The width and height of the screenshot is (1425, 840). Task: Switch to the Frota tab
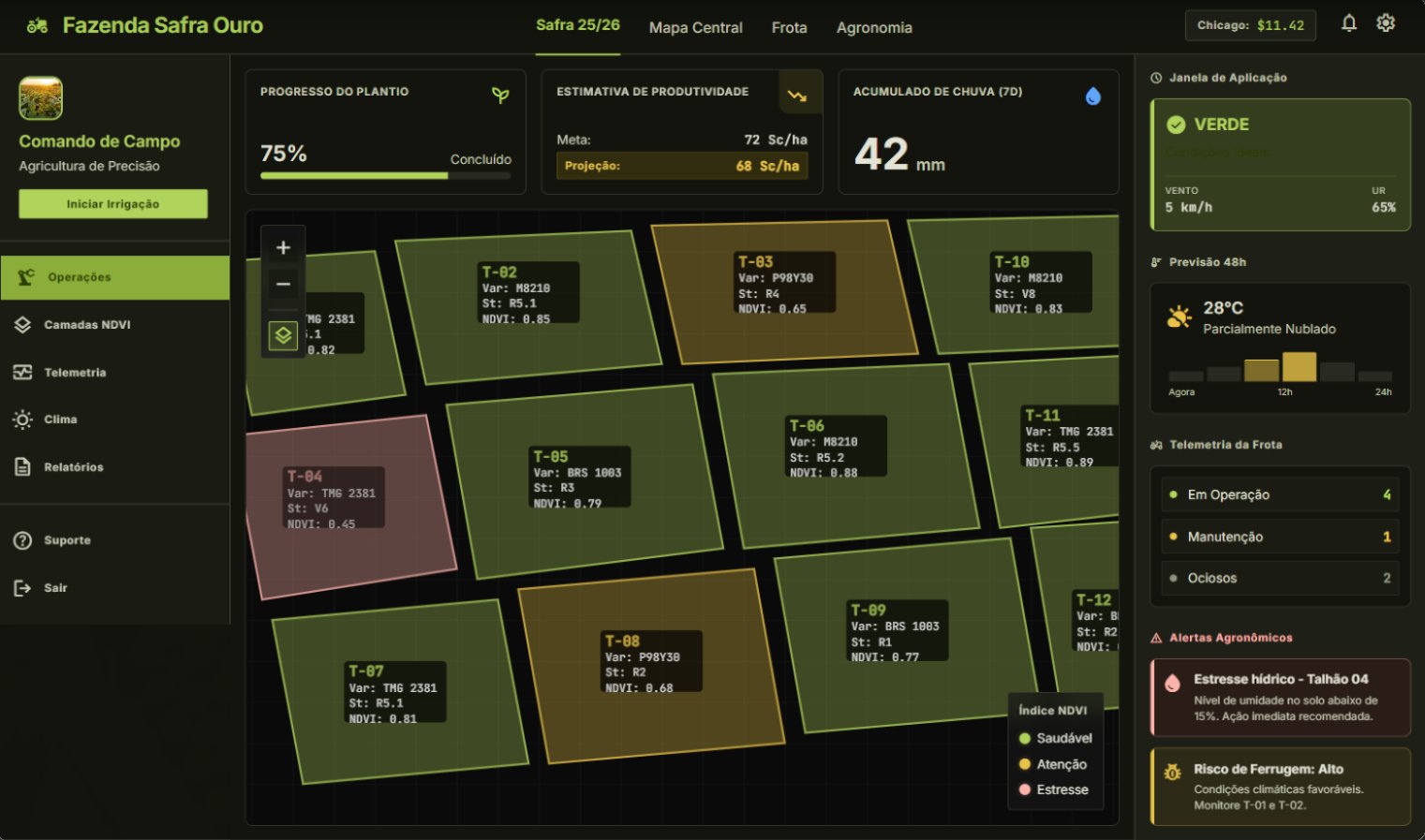point(789,28)
